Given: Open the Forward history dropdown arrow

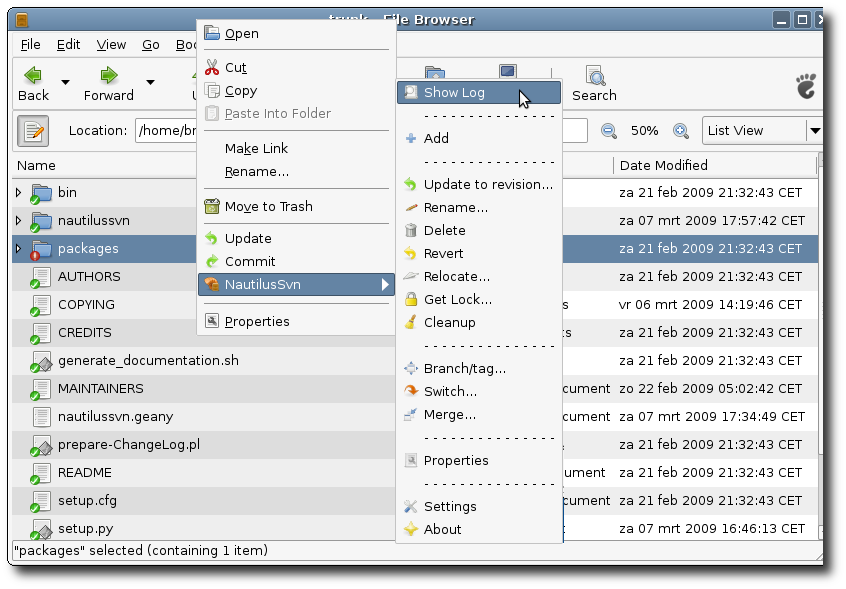Looking at the screenshot, I should (151, 83).
